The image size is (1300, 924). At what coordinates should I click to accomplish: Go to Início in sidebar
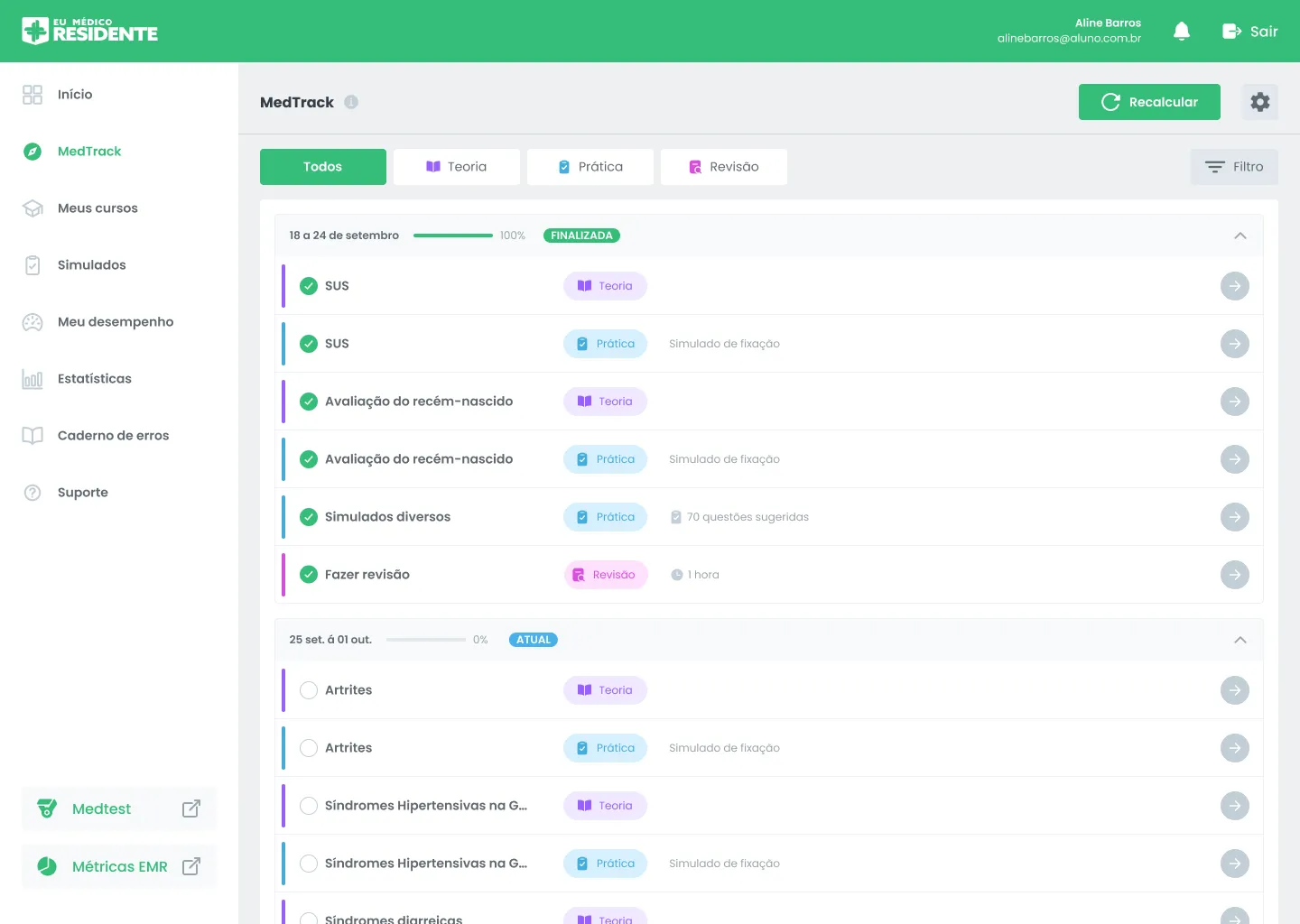pos(75,95)
